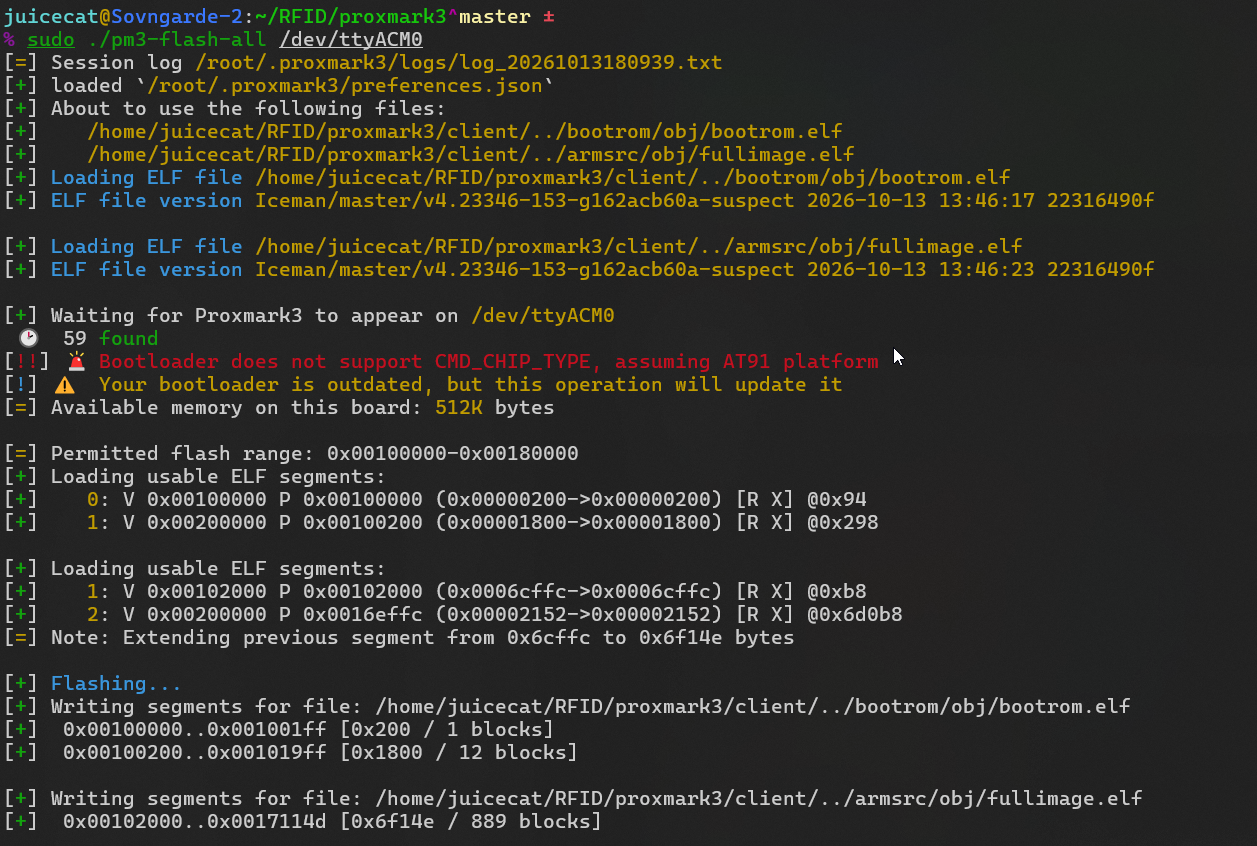Viewport: 1257px width, 846px height.
Task: Click the session log file path
Action: pyautogui.click(x=458, y=62)
